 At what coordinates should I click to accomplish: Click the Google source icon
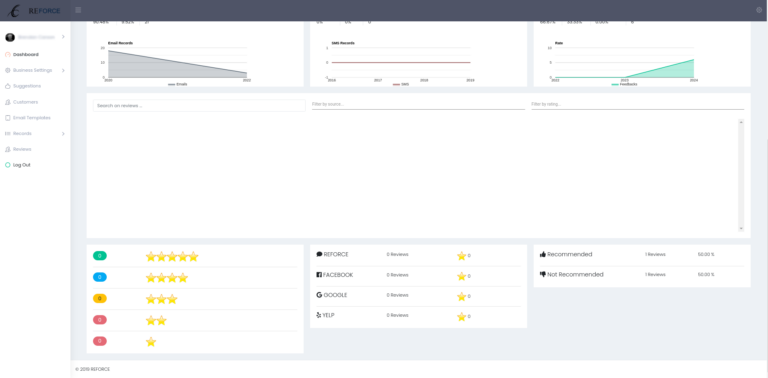click(x=319, y=295)
